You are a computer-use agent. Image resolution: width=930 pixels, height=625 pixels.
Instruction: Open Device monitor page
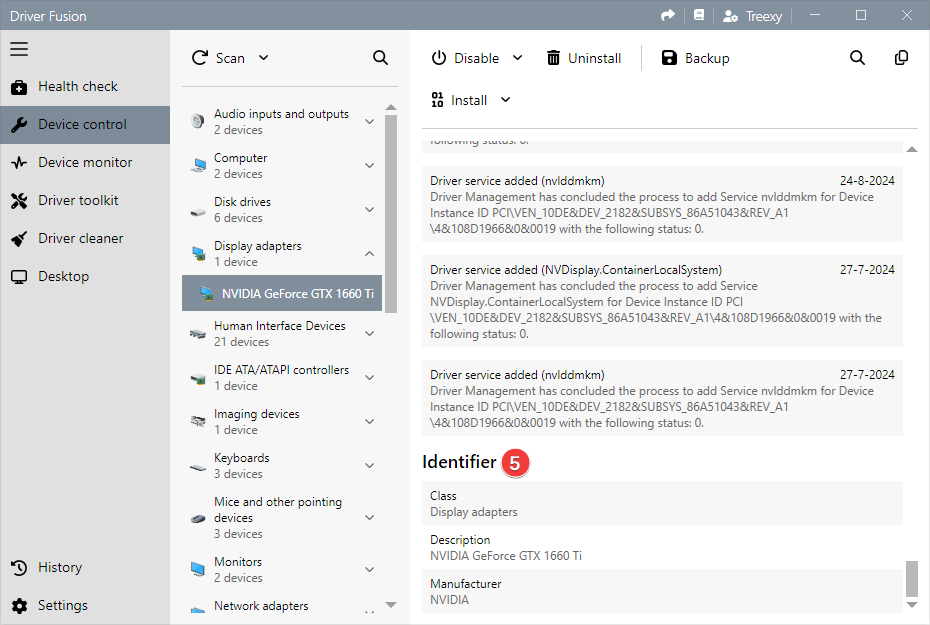click(x=85, y=162)
